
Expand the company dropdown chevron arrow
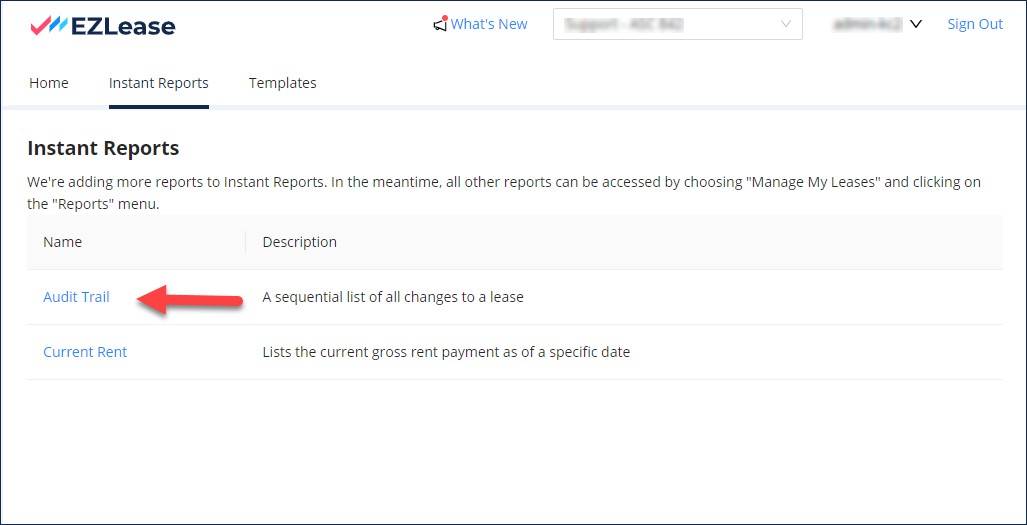785,25
